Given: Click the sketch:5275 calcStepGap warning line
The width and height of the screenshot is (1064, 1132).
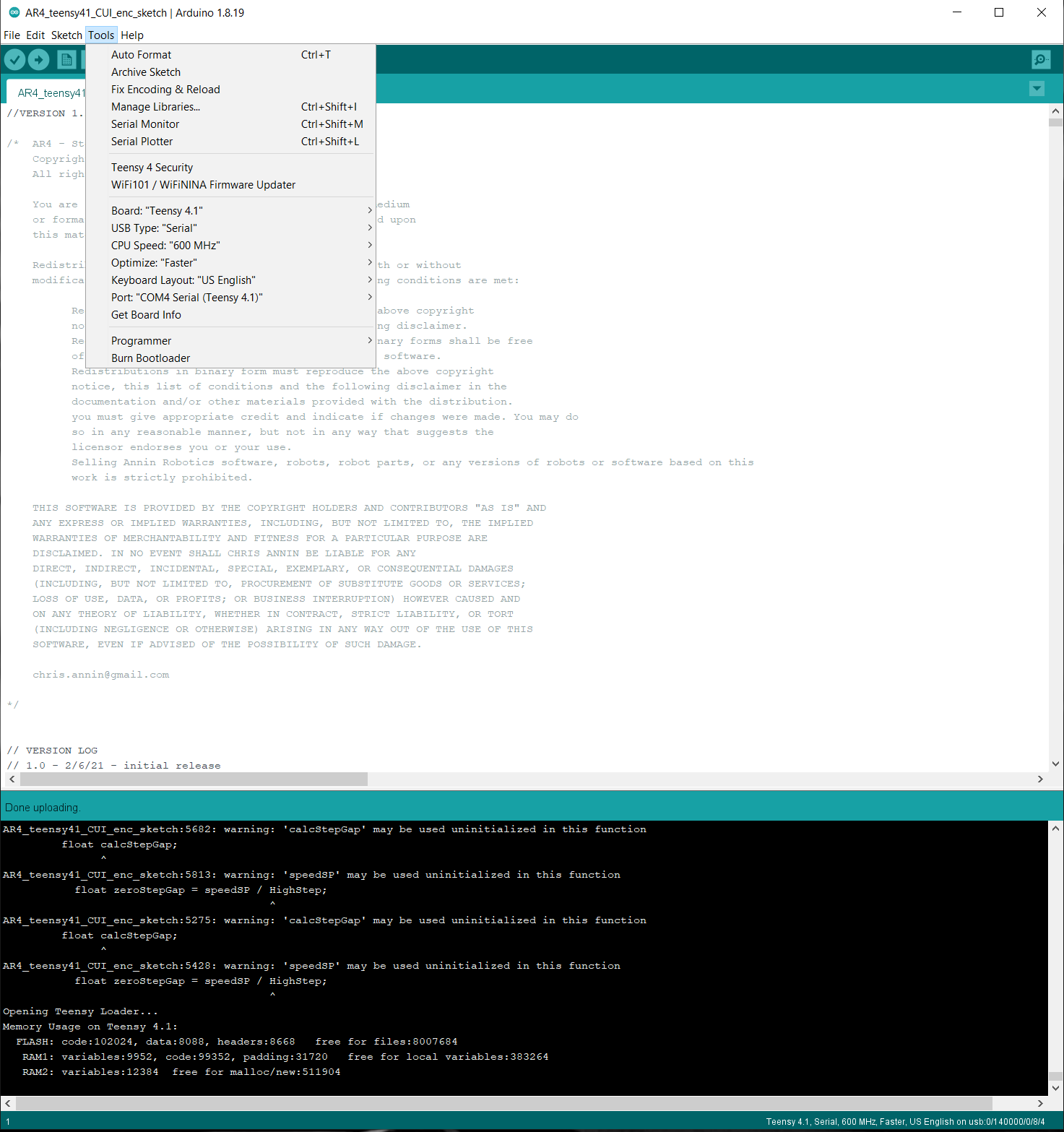Looking at the screenshot, I should tap(324, 920).
